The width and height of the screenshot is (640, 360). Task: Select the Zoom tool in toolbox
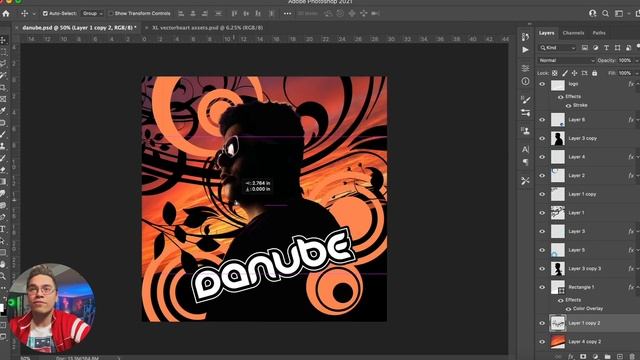point(3,276)
